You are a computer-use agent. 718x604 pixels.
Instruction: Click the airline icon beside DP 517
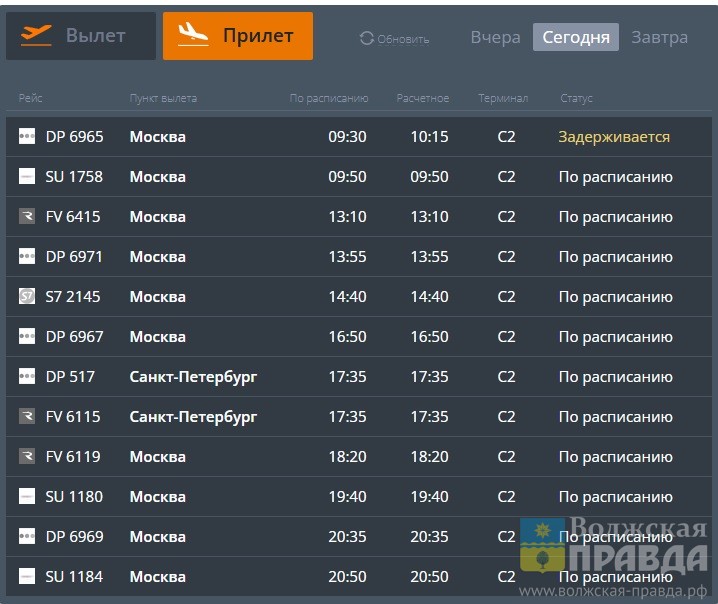(27, 377)
